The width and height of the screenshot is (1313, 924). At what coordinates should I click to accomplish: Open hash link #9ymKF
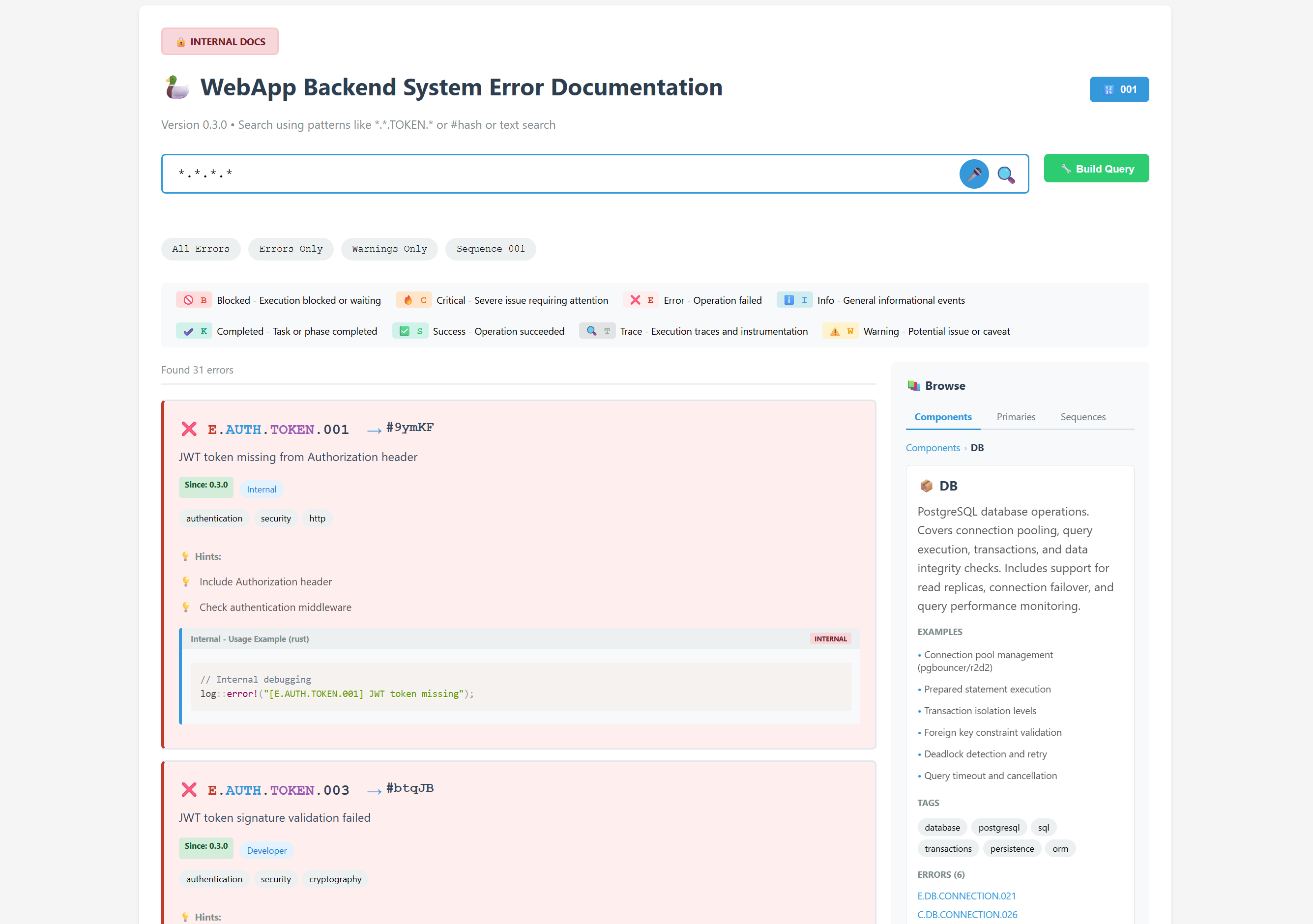click(x=409, y=427)
